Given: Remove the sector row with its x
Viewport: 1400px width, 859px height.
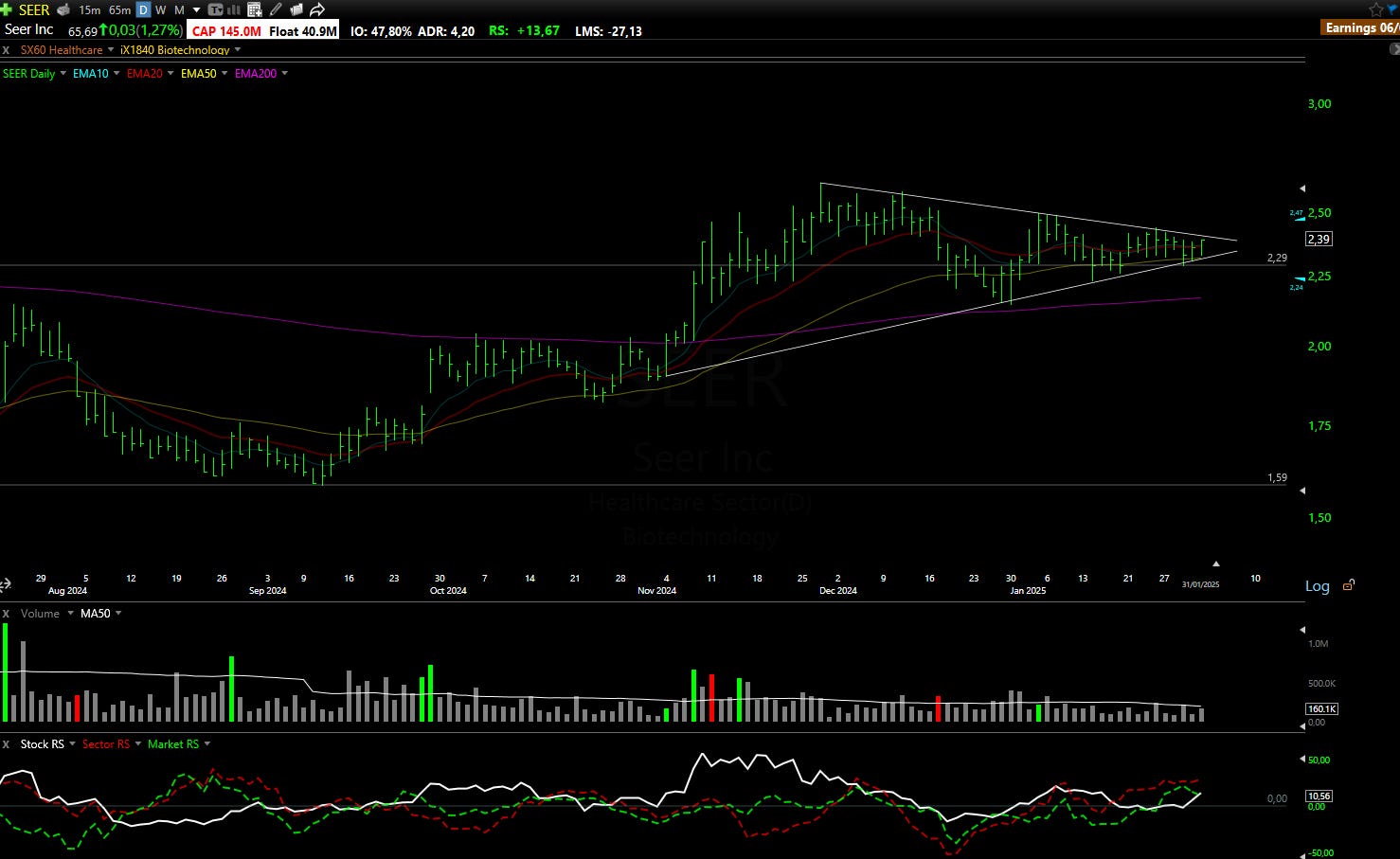Looking at the screenshot, I should click(6, 49).
